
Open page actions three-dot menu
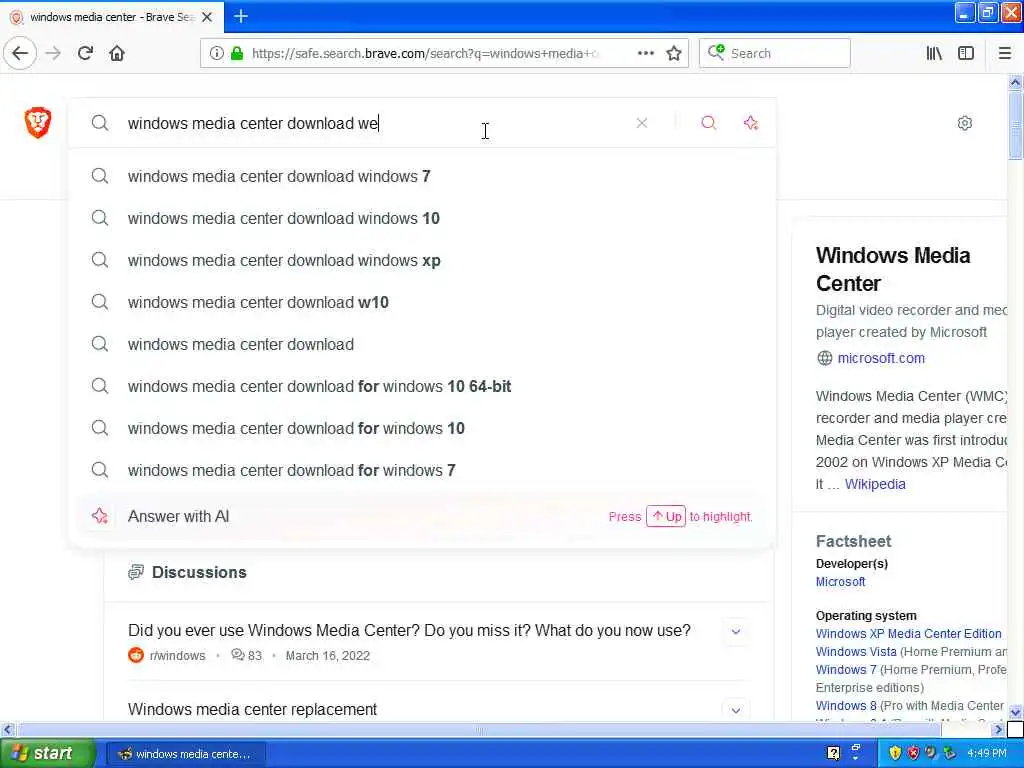point(645,54)
